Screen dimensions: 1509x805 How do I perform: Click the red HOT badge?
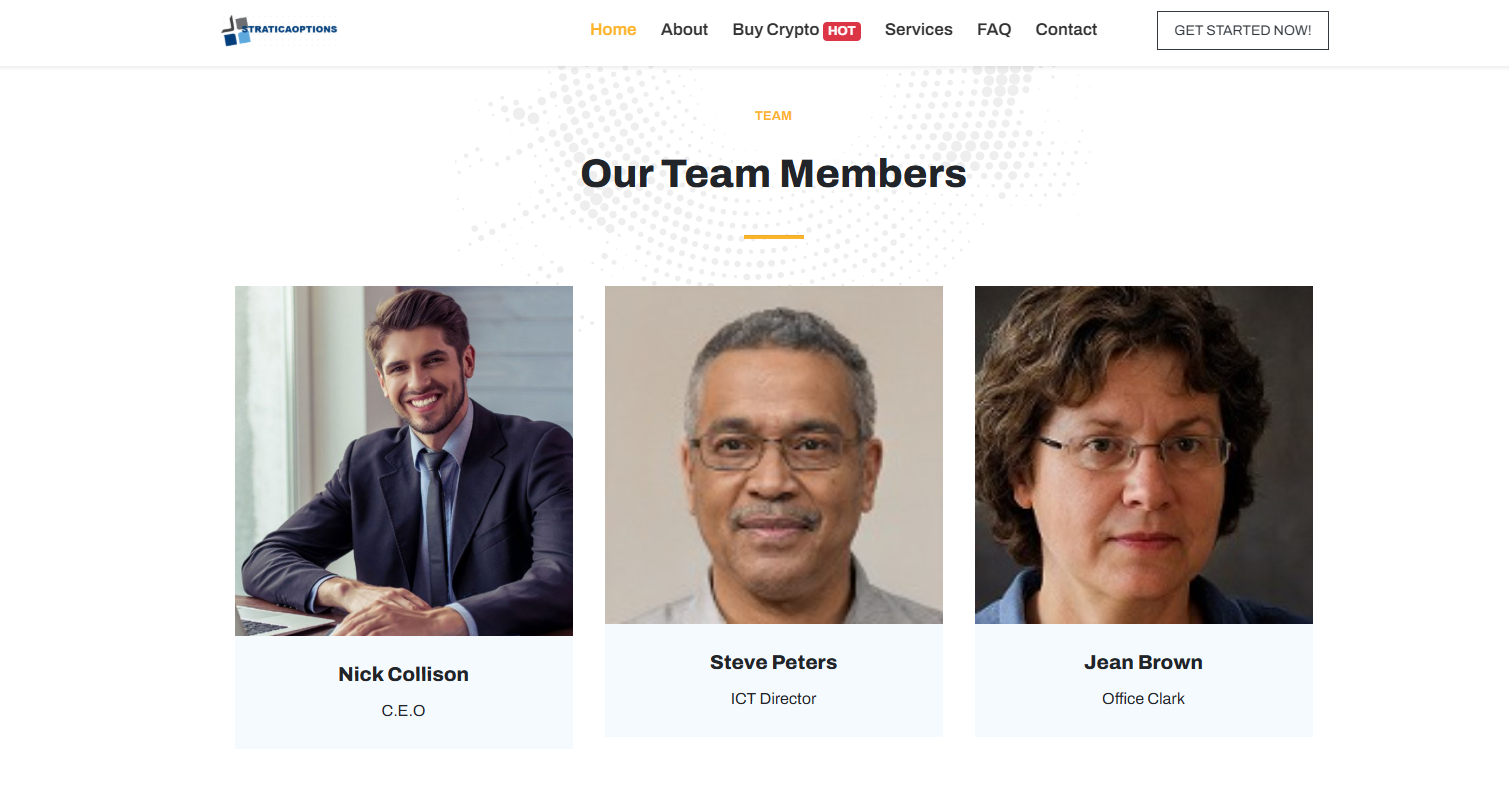click(x=841, y=31)
